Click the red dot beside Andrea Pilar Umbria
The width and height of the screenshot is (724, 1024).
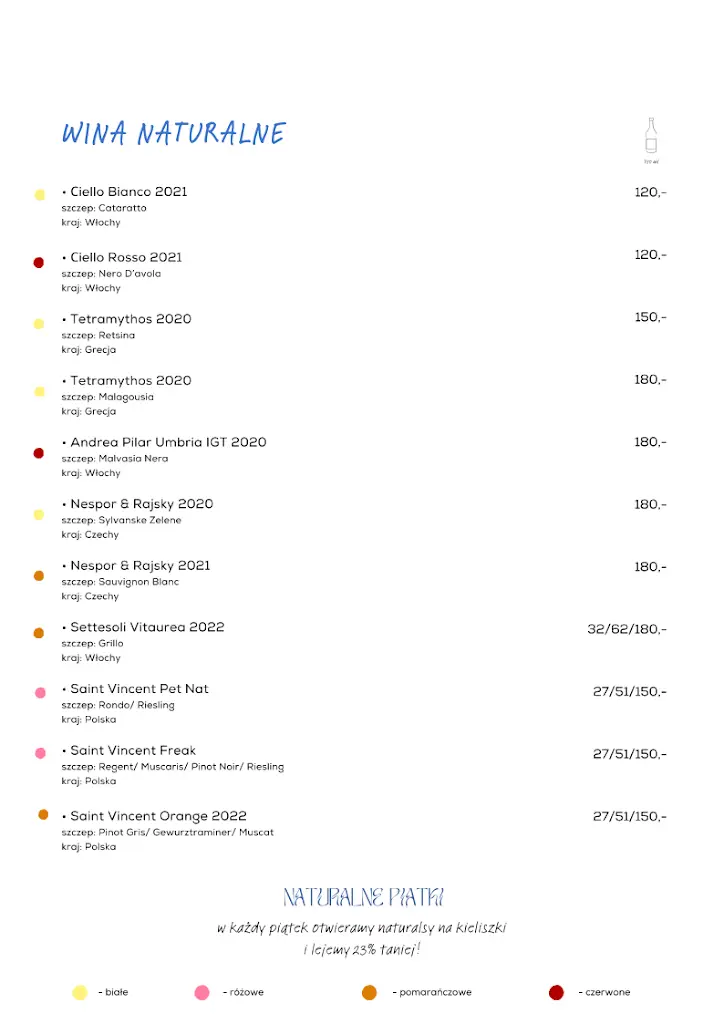point(39,453)
